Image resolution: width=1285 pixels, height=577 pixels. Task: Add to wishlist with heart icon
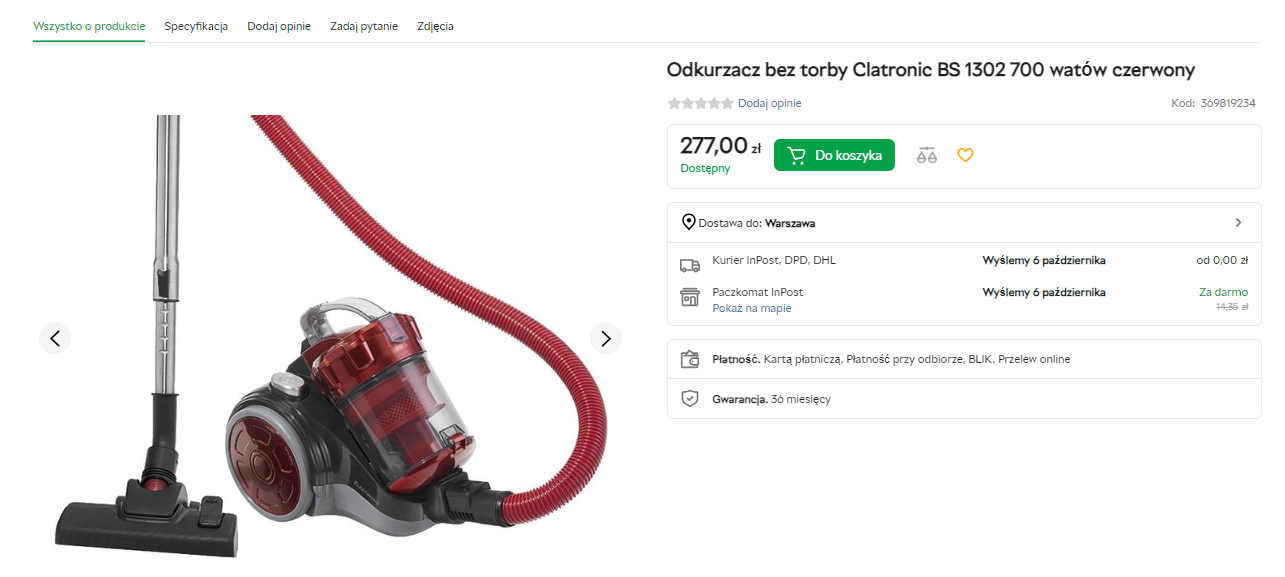(965, 155)
